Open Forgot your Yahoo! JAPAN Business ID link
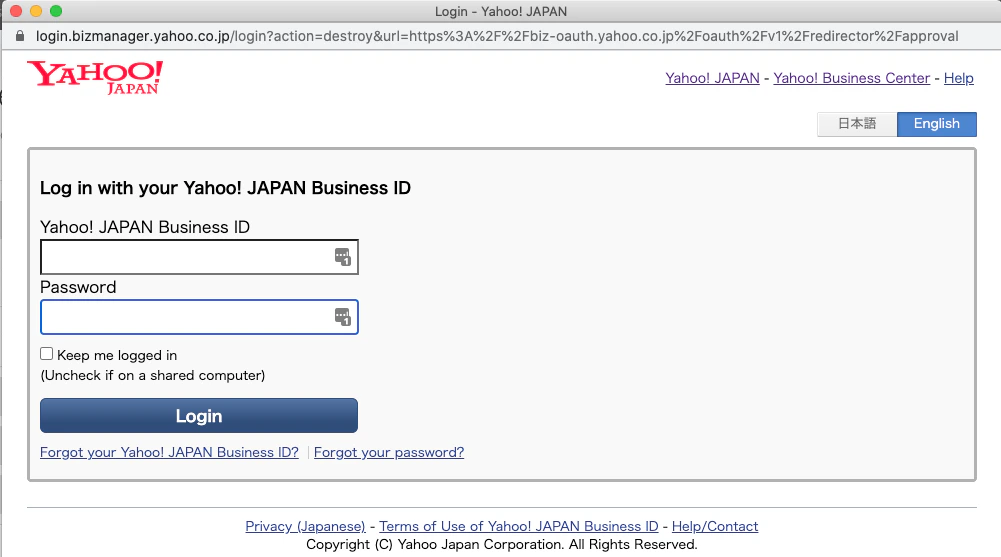 point(169,452)
